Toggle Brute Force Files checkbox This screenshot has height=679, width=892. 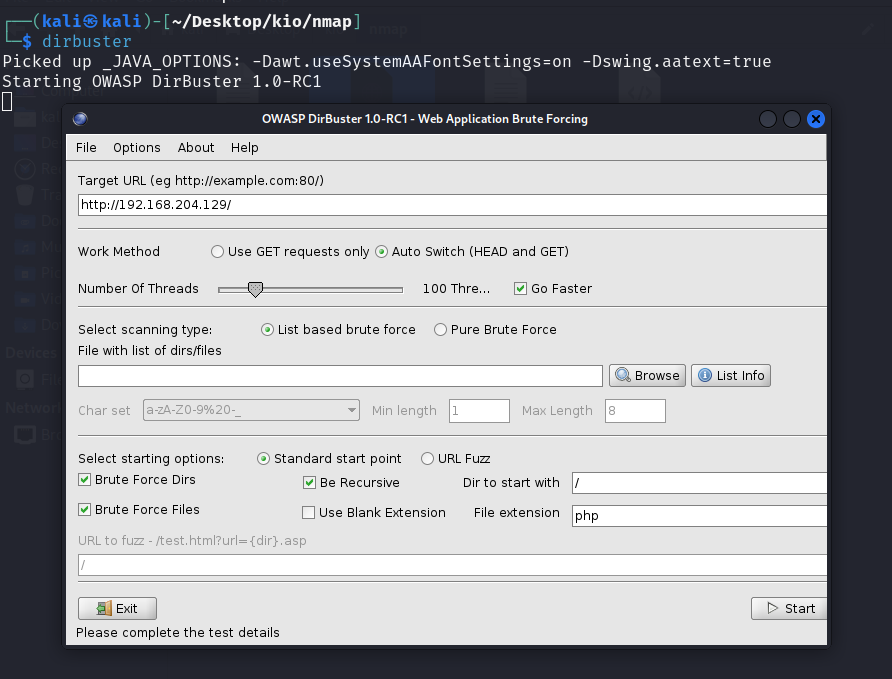[84, 509]
